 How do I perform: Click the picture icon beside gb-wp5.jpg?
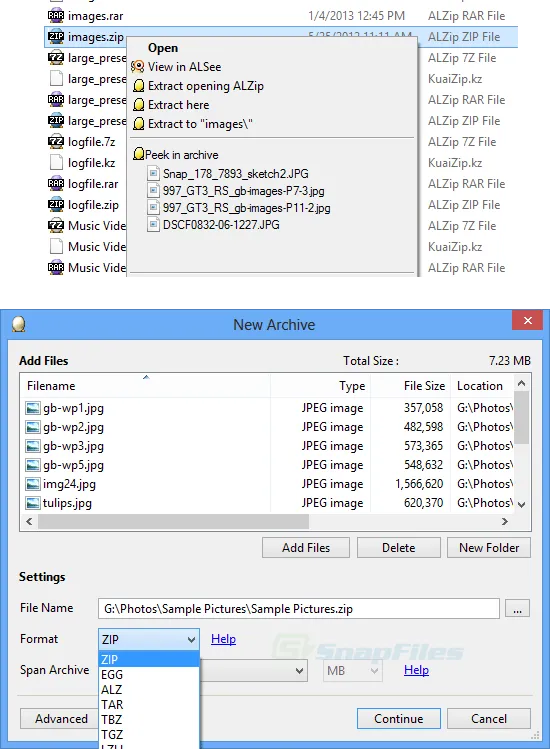(x=33, y=465)
